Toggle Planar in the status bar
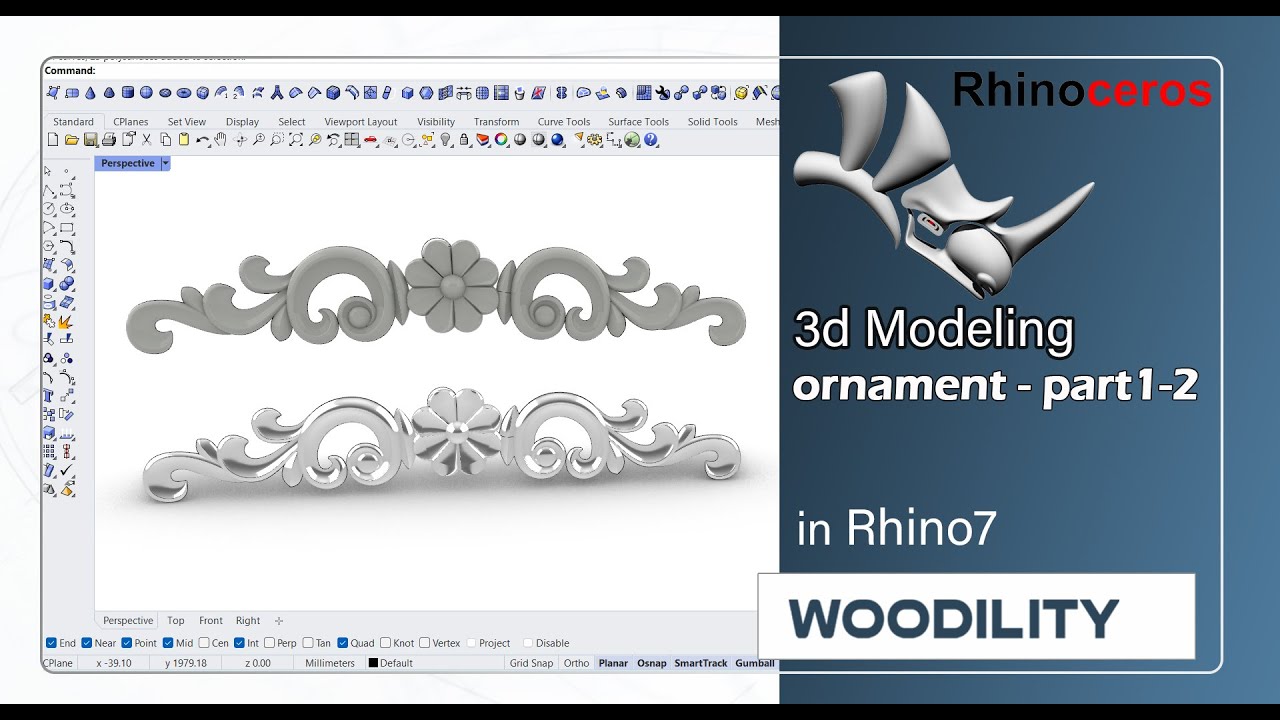This screenshot has width=1280, height=720. (613, 663)
